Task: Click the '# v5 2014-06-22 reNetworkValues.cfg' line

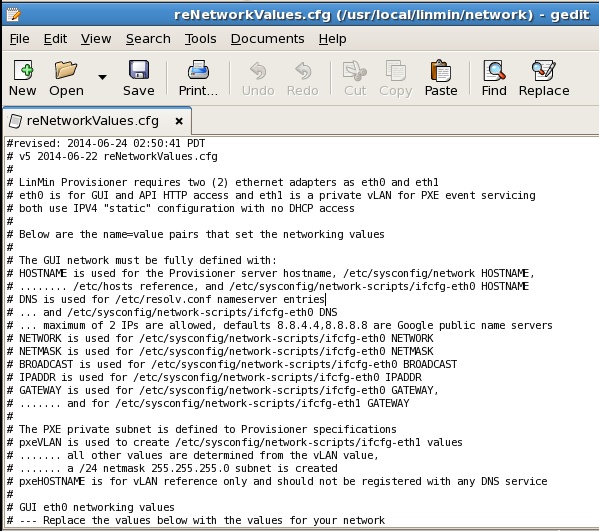Action: 112,156
